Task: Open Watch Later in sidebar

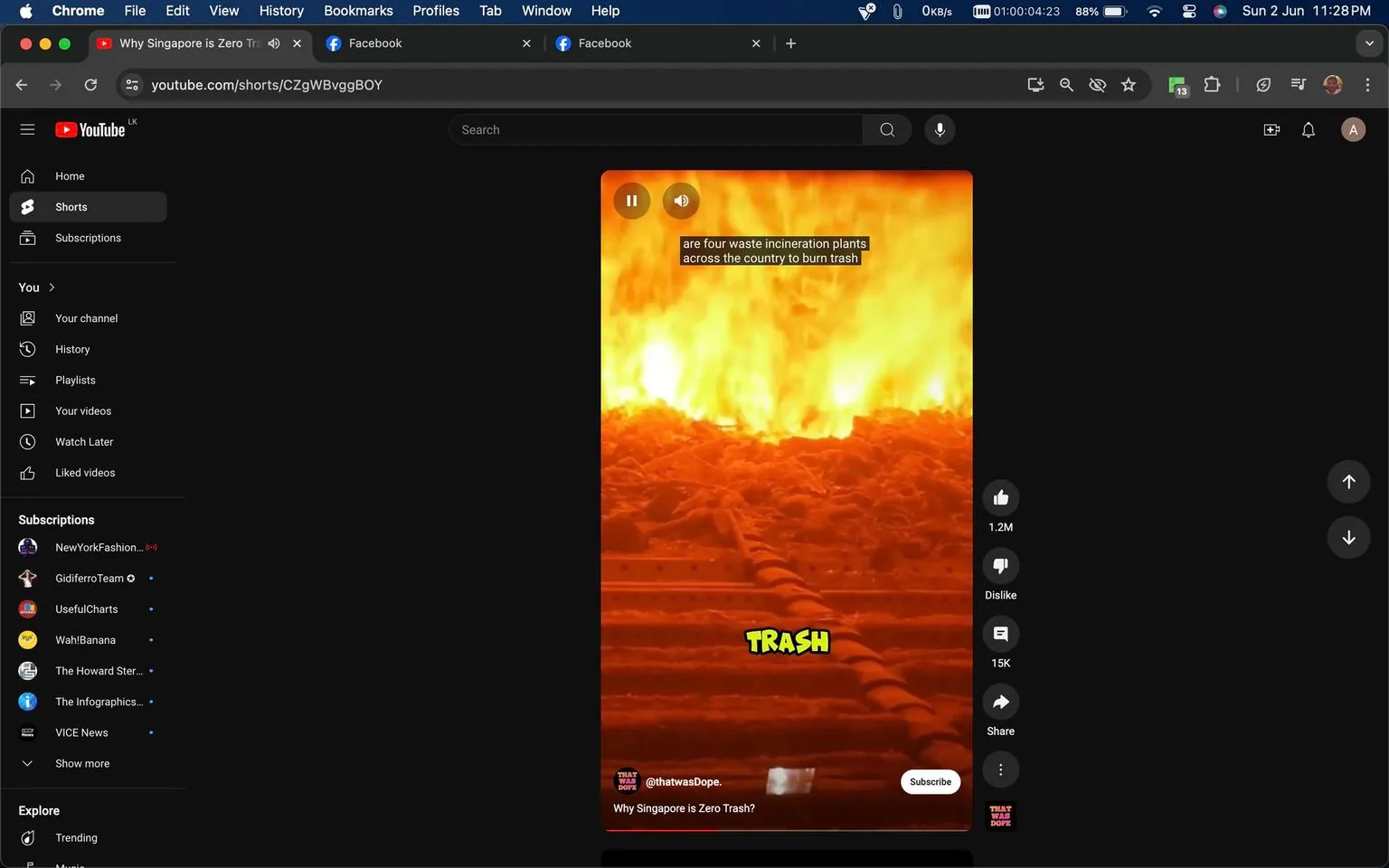Action: tap(84, 442)
